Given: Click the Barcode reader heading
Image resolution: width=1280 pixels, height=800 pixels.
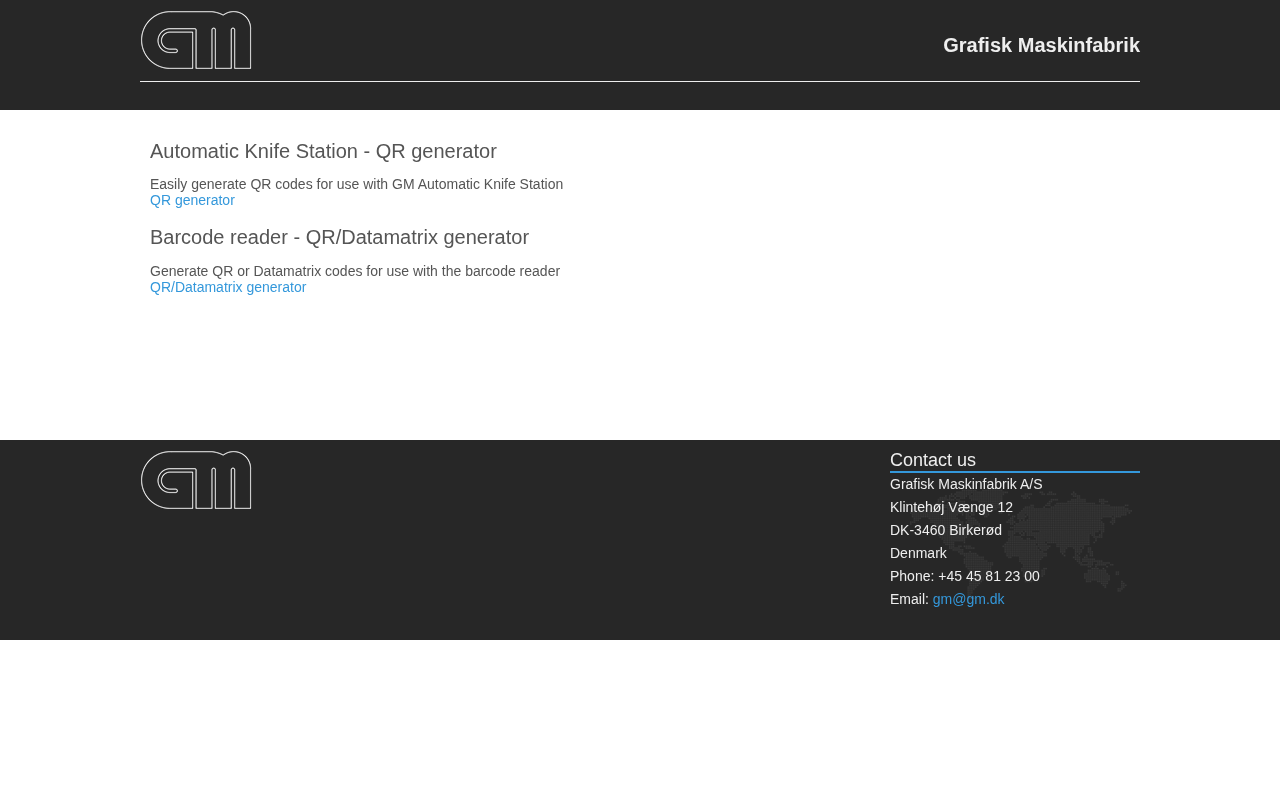Looking at the screenshot, I should [339, 237].
